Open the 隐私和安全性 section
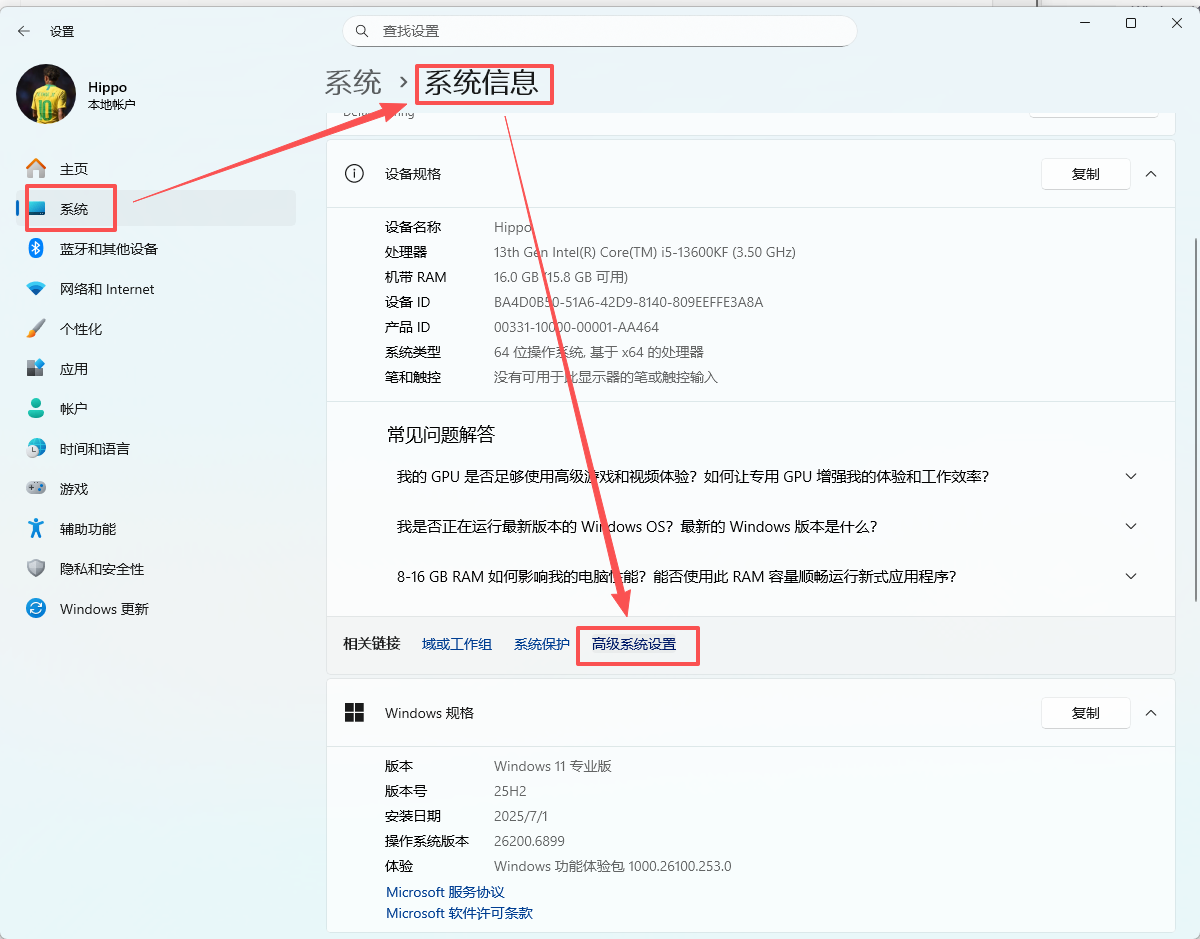The height and width of the screenshot is (939, 1200). [x=156, y=569]
